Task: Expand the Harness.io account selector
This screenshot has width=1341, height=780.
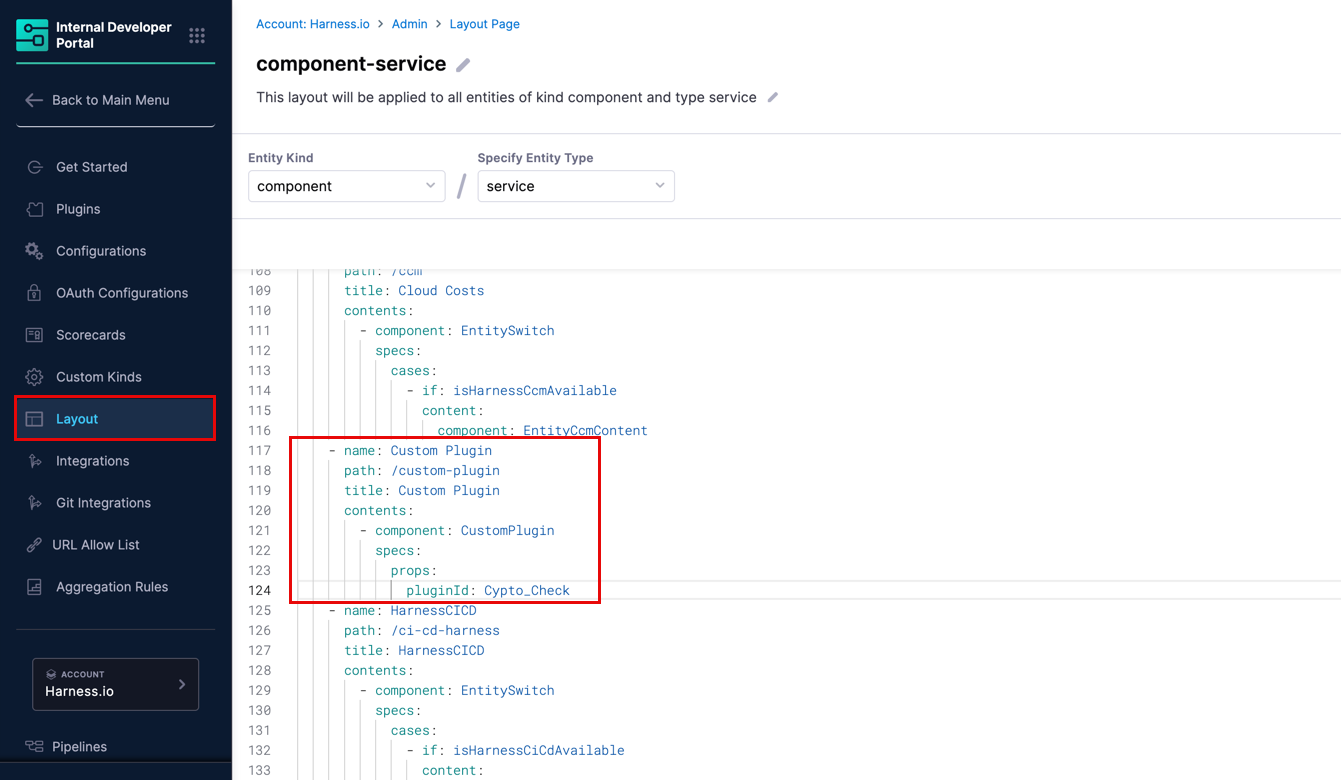Action: click(116, 684)
